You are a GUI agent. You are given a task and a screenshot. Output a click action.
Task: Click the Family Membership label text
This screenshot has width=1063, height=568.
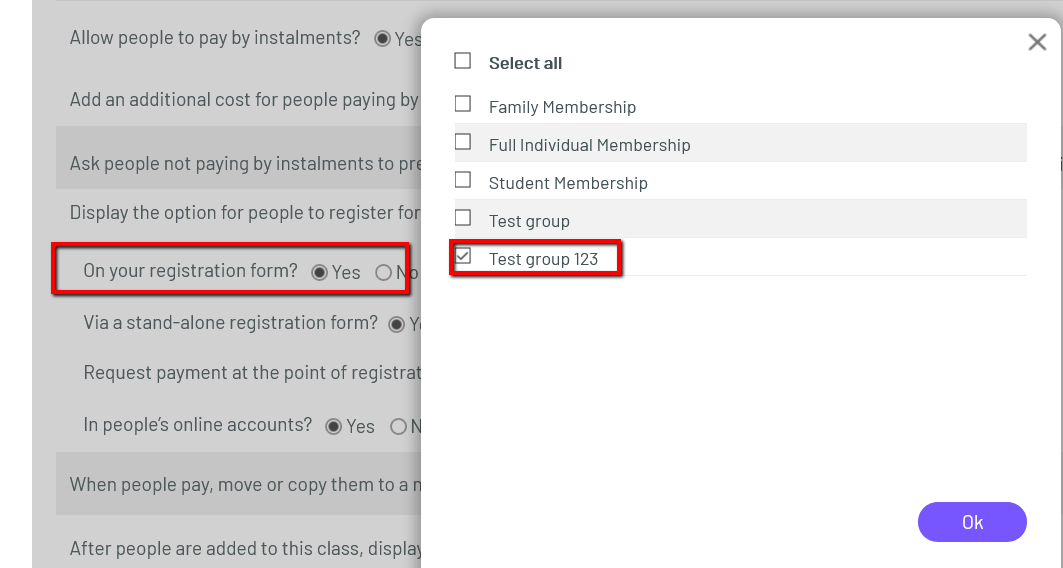pos(562,107)
